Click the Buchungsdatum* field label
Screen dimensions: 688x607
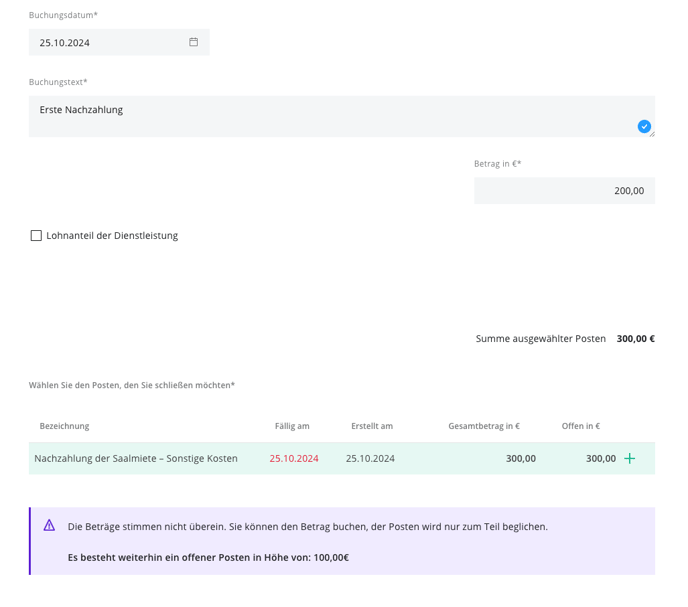point(63,15)
